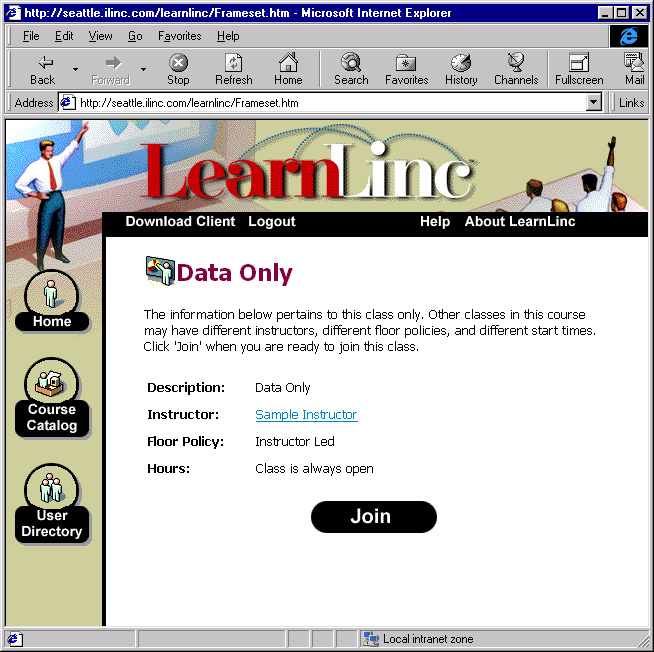
Task: Open the Favorites folder toolbar icon
Action: click(406, 63)
